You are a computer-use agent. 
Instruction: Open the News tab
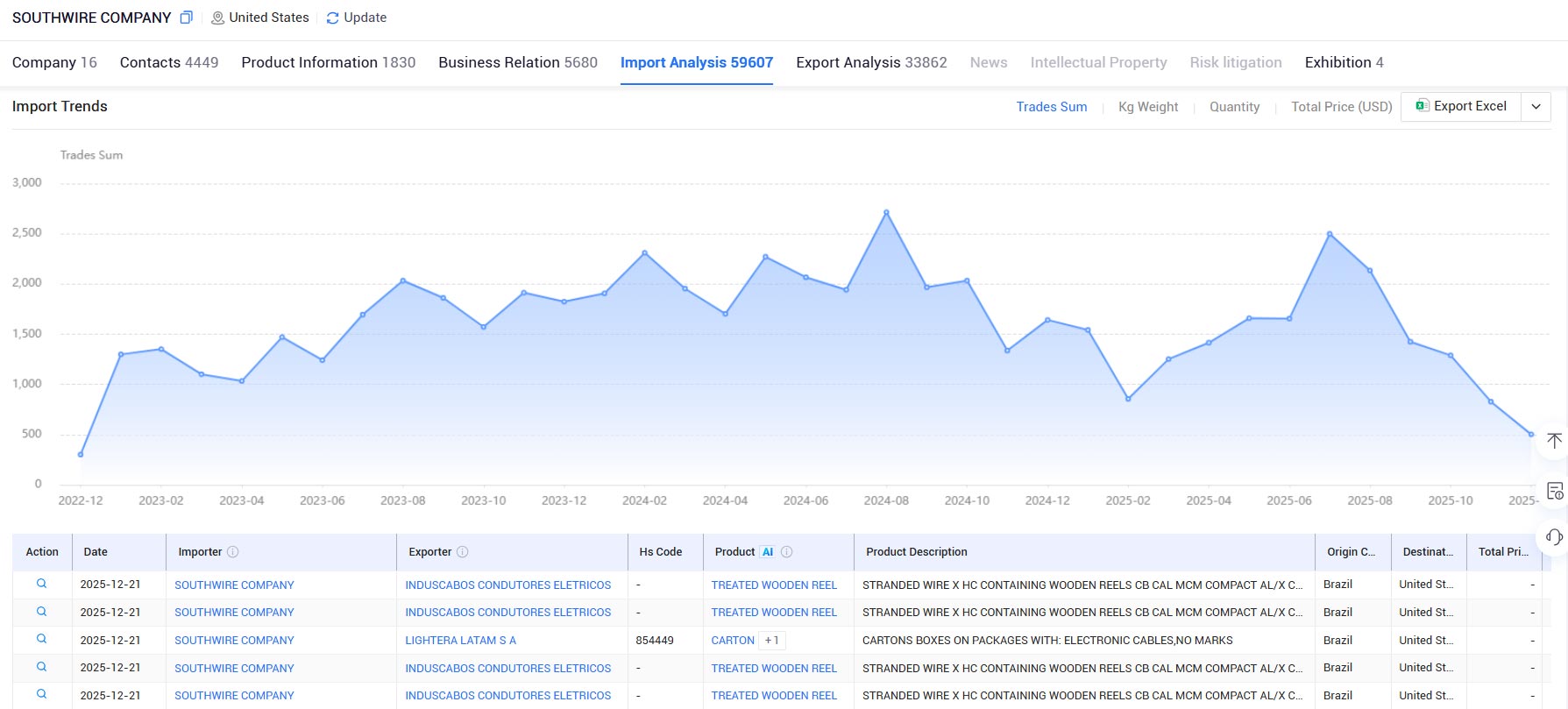[x=989, y=62]
